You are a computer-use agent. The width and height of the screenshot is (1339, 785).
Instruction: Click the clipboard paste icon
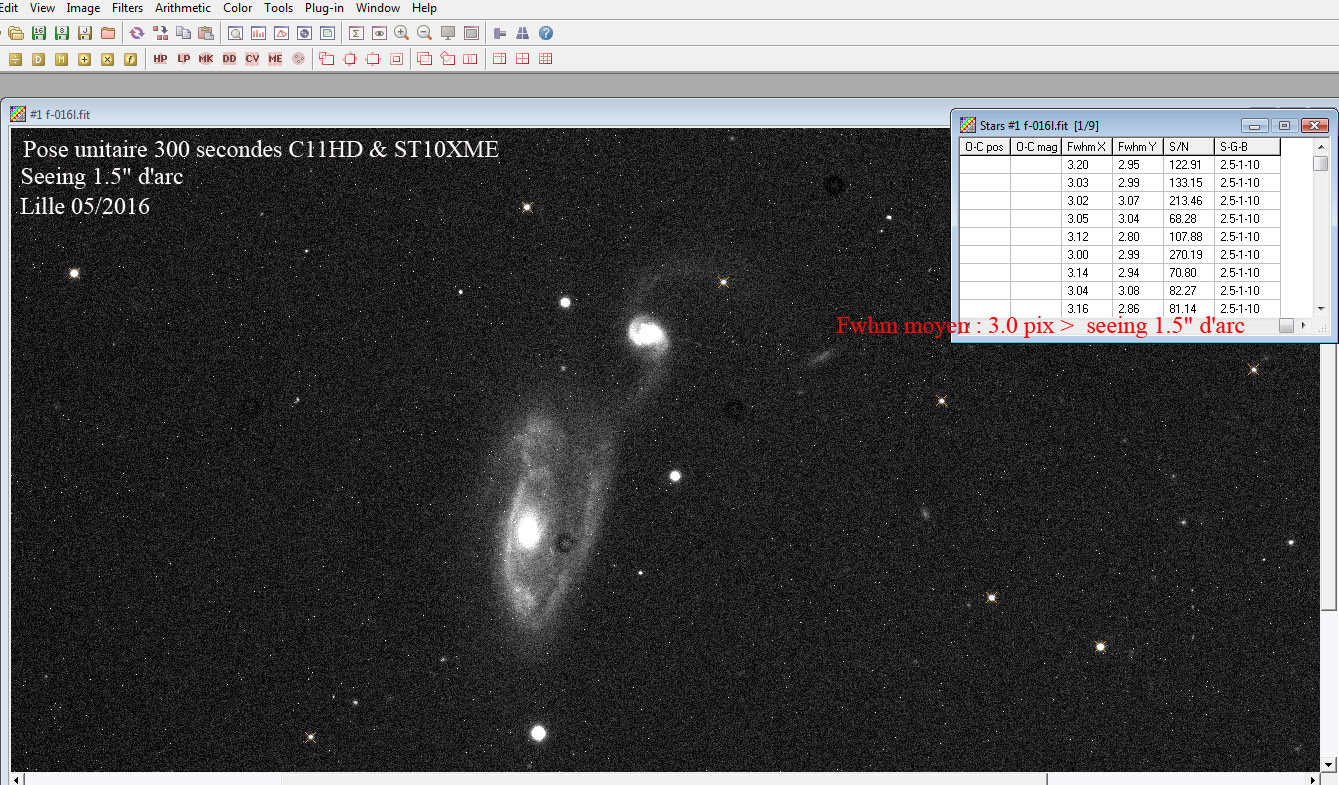pos(206,33)
